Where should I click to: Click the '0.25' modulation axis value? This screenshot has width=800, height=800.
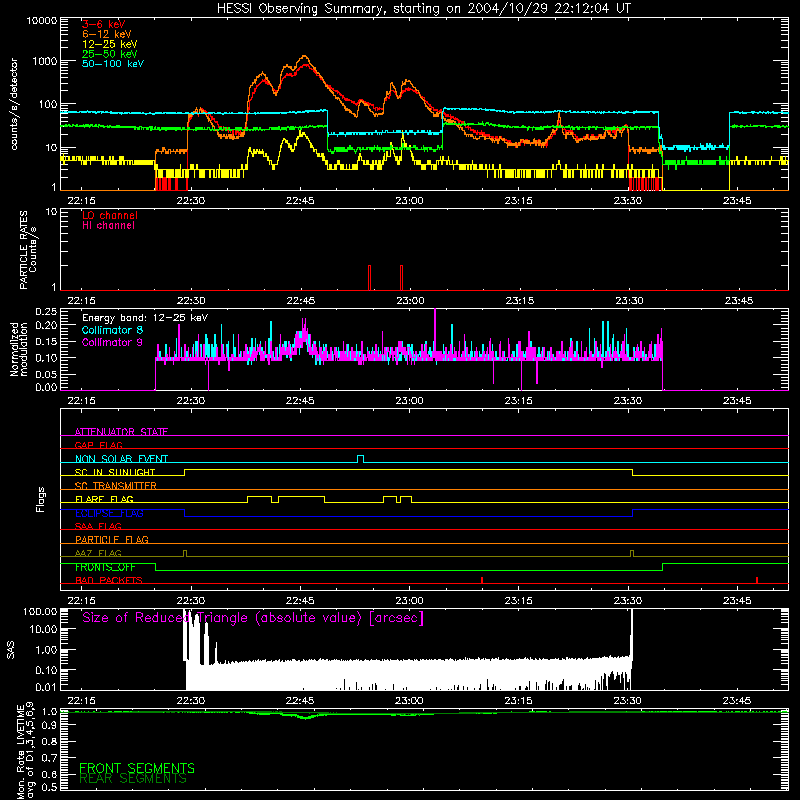point(46,312)
